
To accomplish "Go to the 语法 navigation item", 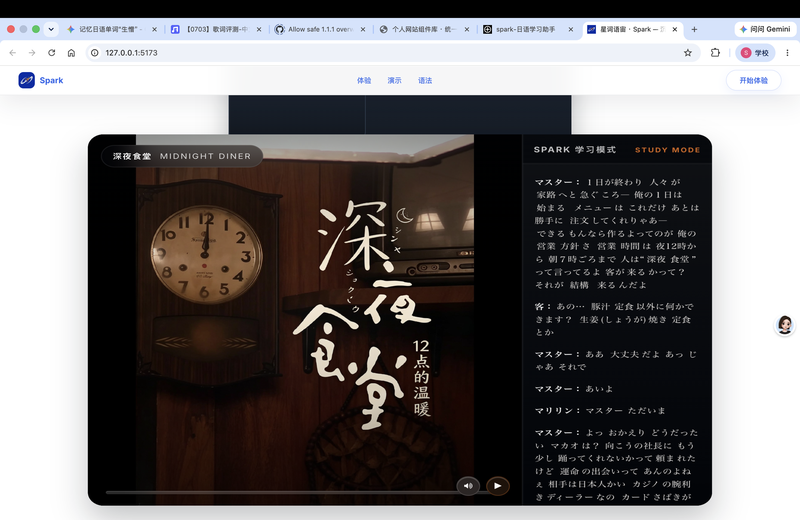I will click(425, 81).
